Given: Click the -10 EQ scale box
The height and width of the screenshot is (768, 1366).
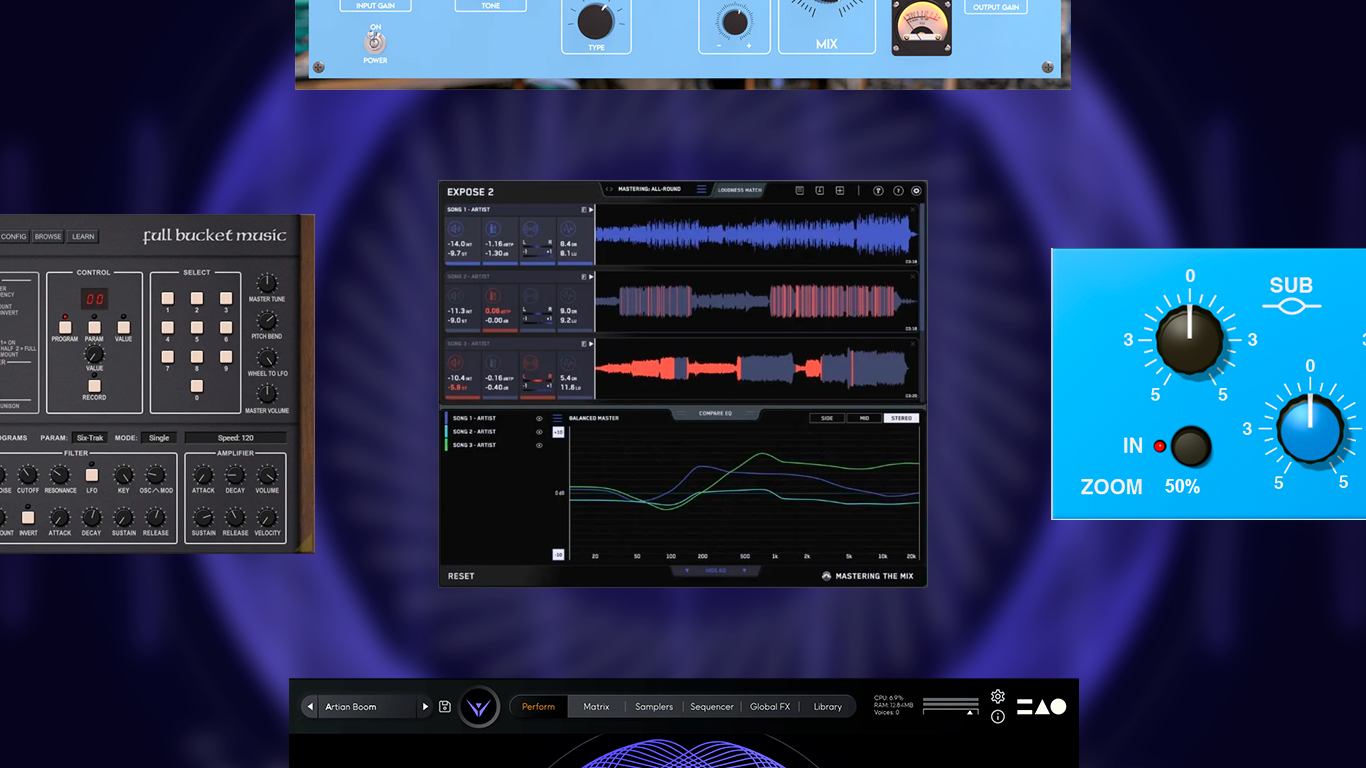Looking at the screenshot, I should click(x=558, y=555).
